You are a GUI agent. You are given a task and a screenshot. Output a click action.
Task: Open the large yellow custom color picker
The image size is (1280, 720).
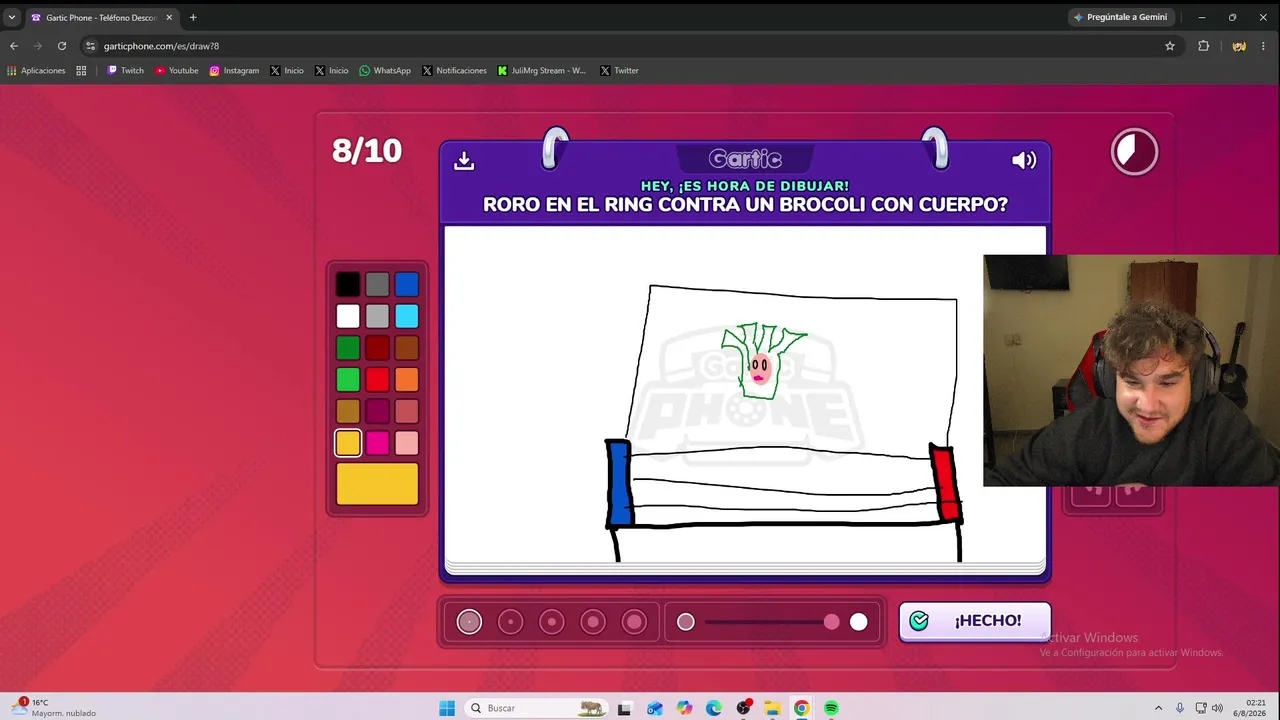click(x=377, y=484)
